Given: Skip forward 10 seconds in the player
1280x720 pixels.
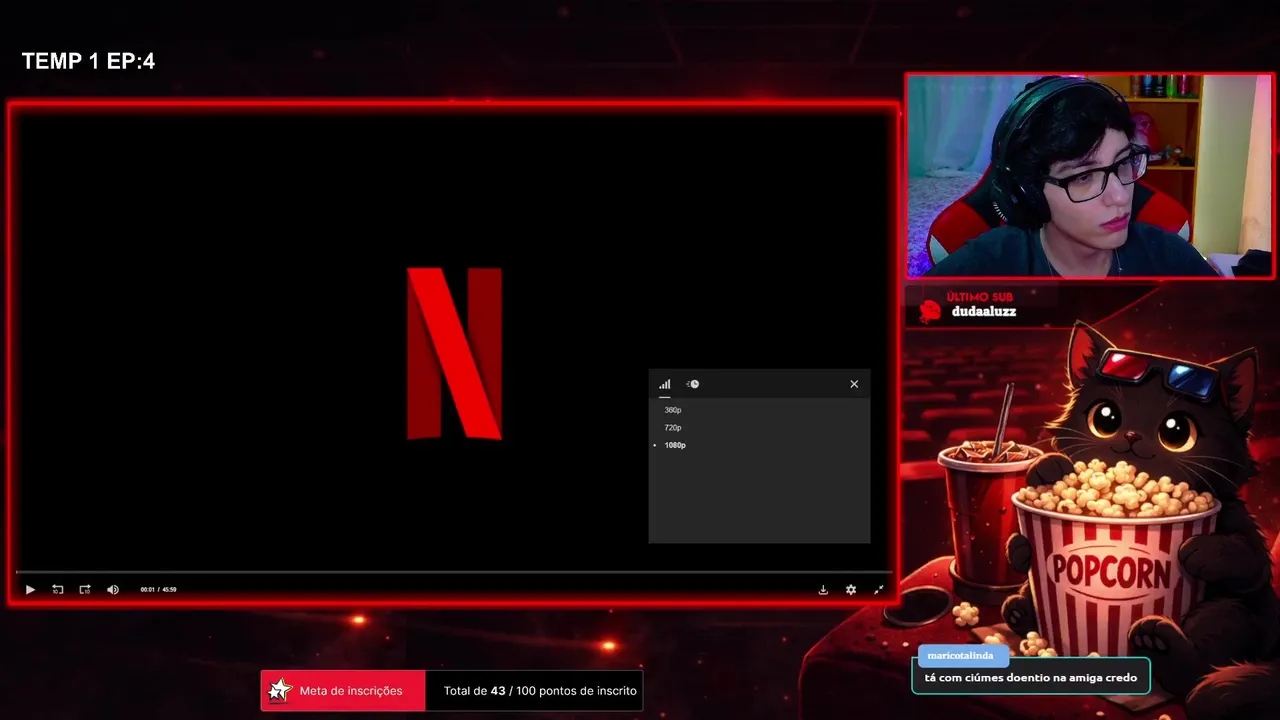Looking at the screenshot, I should tap(85, 590).
